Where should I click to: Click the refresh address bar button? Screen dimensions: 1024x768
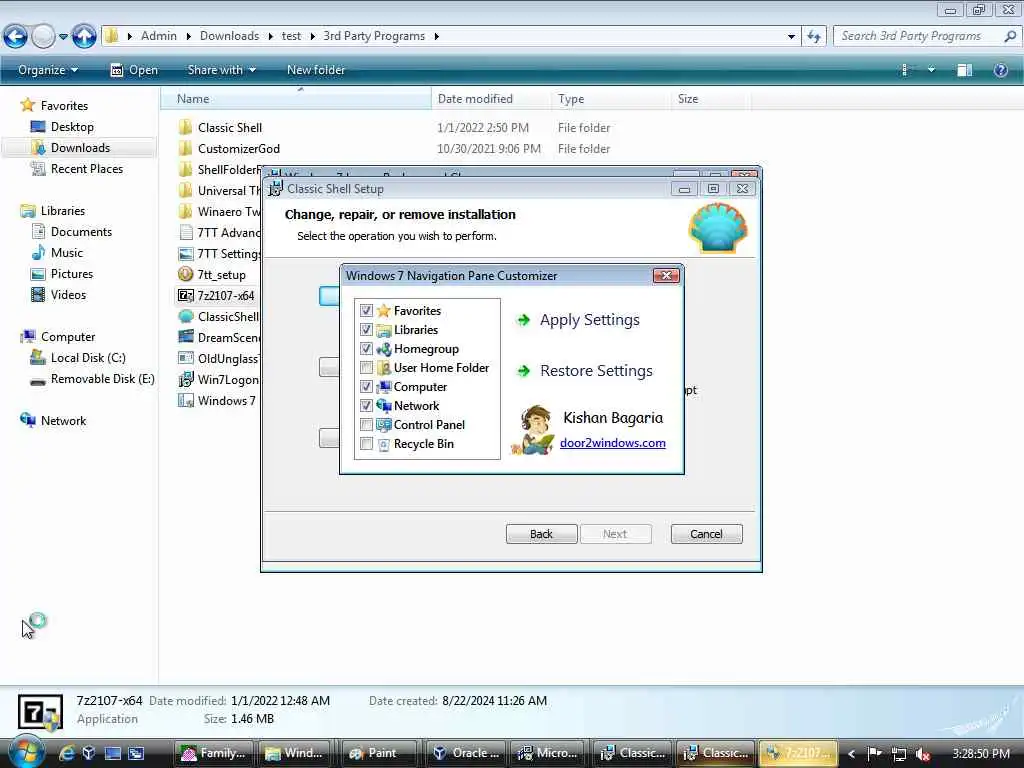(x=814, y=37)
